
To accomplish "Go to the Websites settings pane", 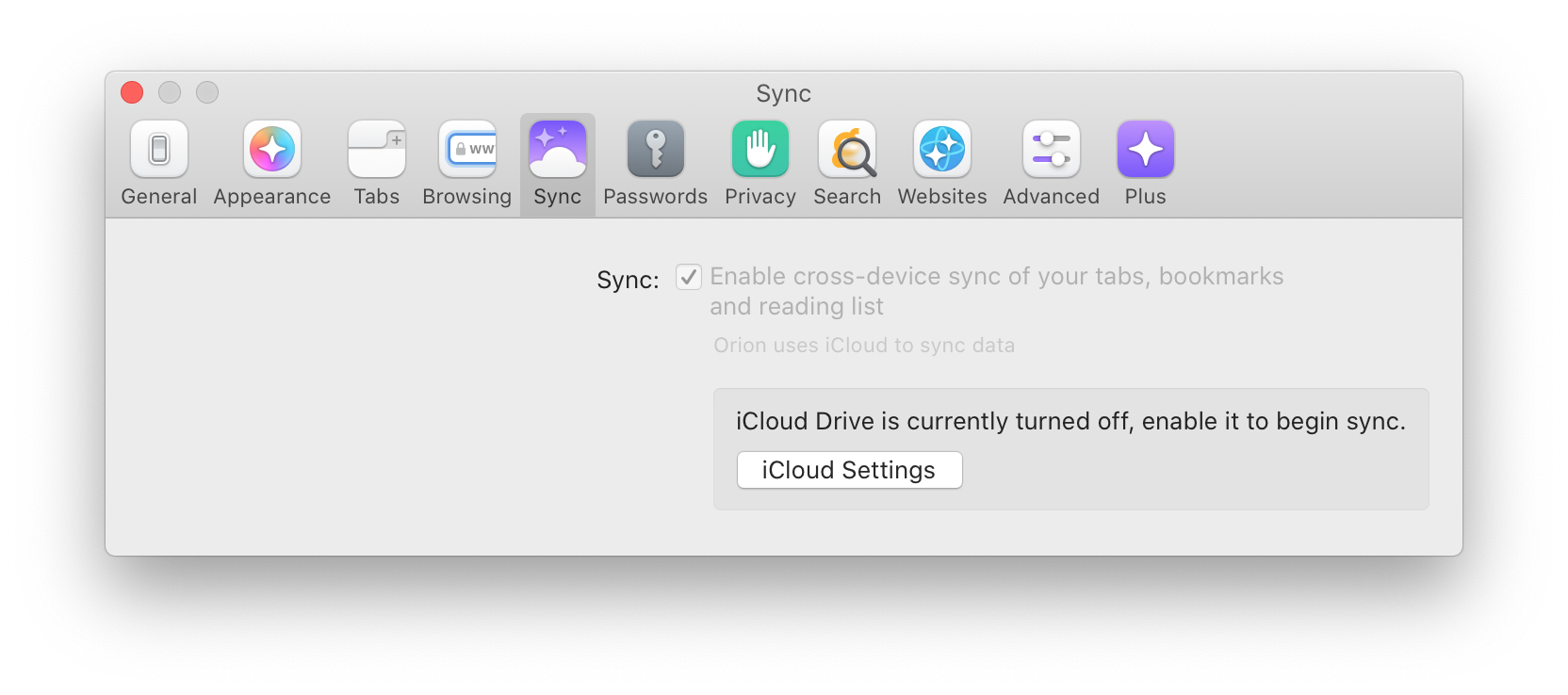I will tap(941, 163).
